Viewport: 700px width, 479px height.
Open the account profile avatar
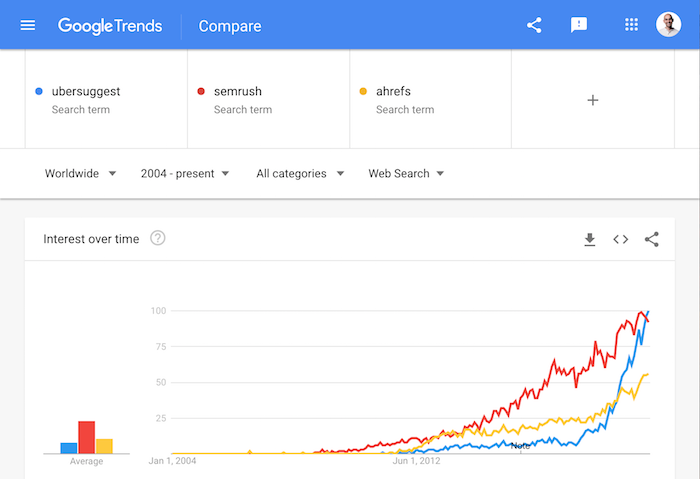point(668,25)
